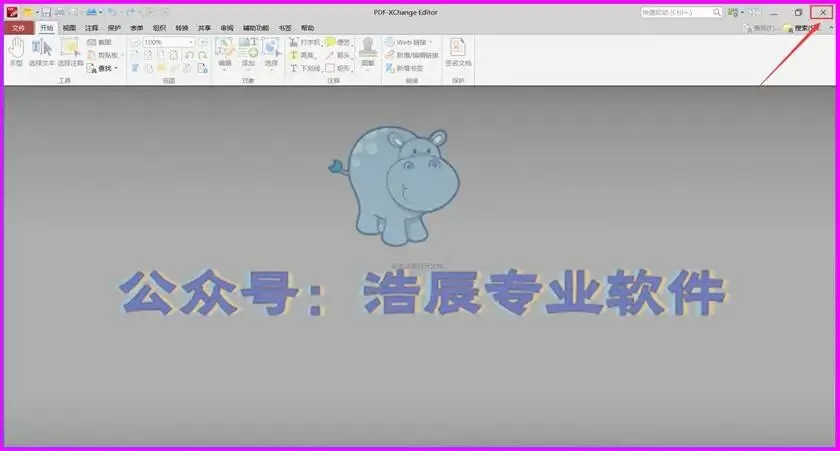This screenshot has height=451, width=840.
Task: Expand the Web 链接 dropdown
Action: [x=430, y=42]
